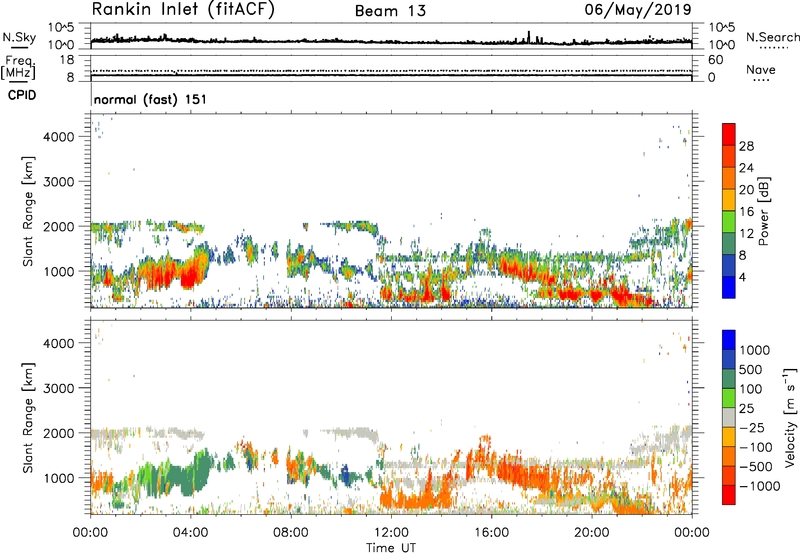The image size is (800, 554).
Task: Click the '3000' tick on the velocity panel axis
Action: [59, 388]
